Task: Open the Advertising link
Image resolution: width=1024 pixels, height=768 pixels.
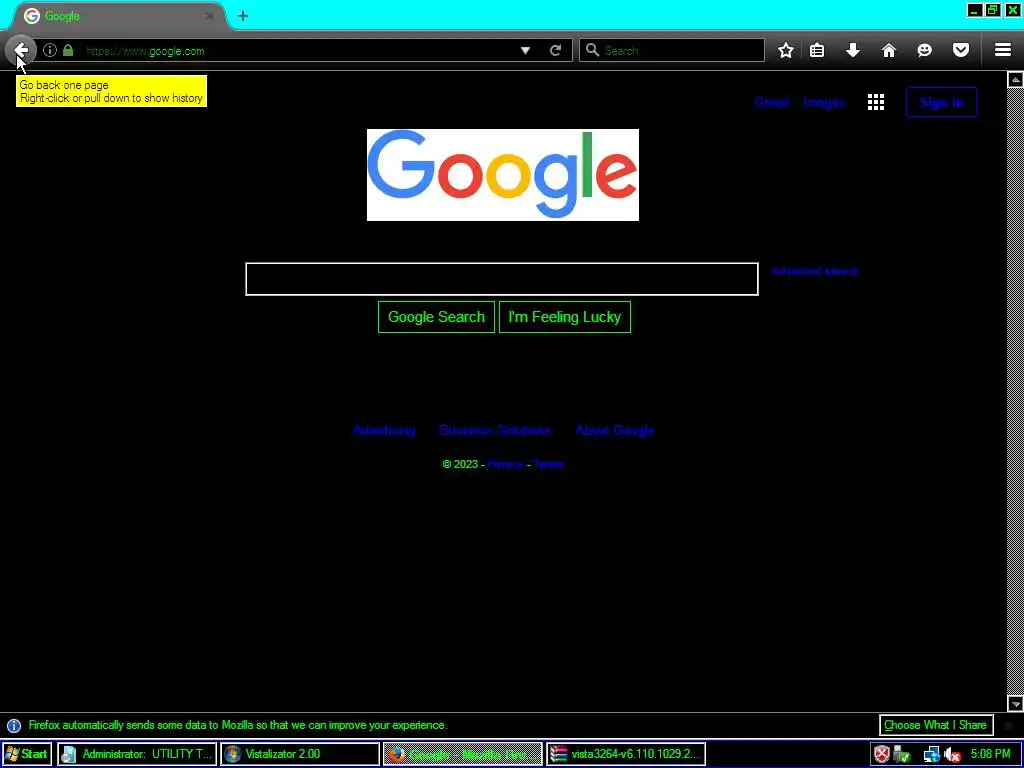Action: click(x=383, y=430)
